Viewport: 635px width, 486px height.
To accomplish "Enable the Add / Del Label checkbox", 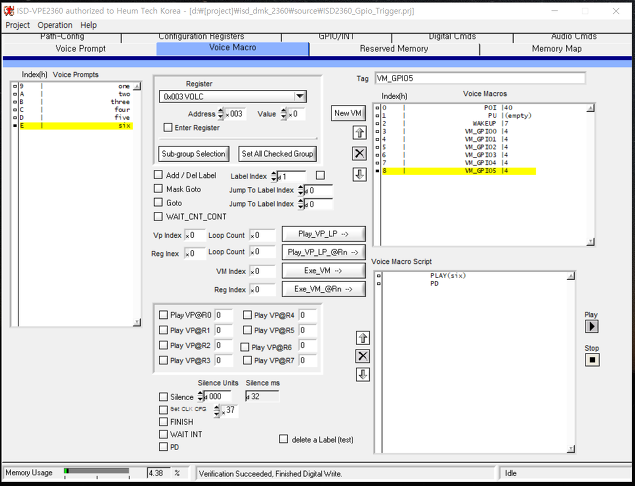I will (x=158, y=175).
